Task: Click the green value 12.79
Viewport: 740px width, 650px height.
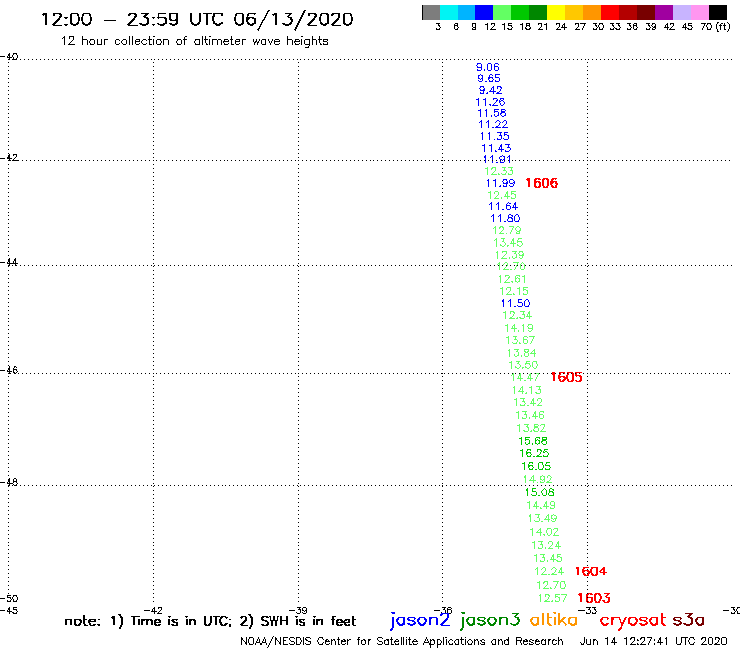Action: pyautogui.click(x=506, y=230)
